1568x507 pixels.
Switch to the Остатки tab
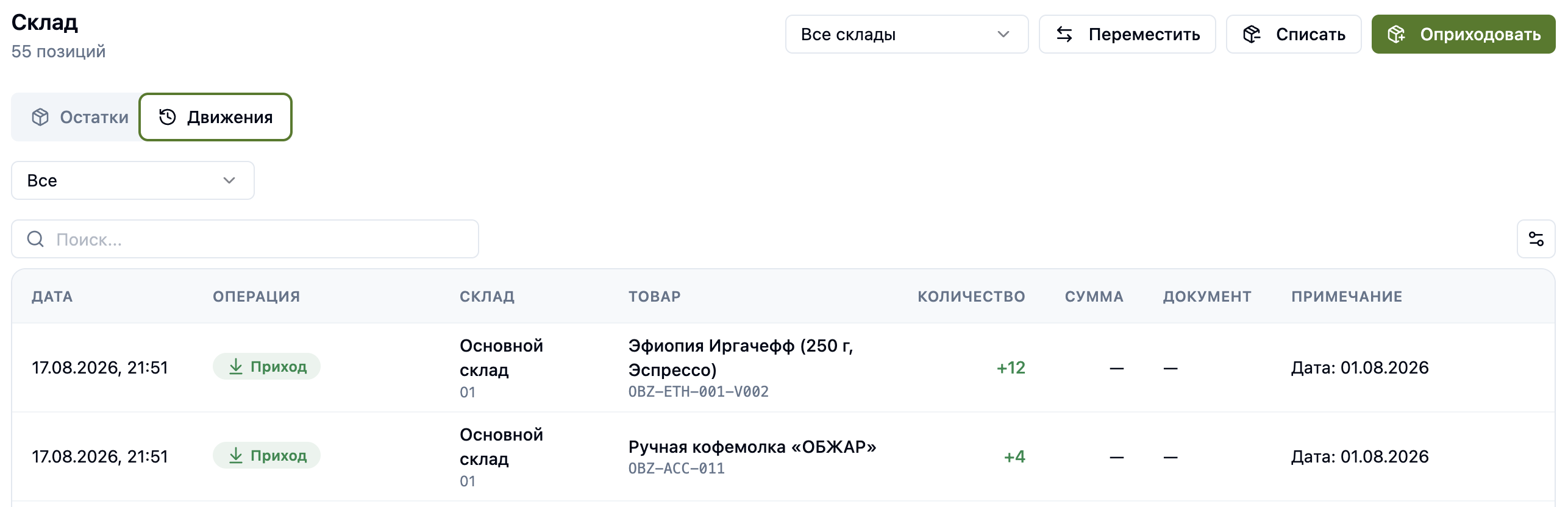pos(79,117)
